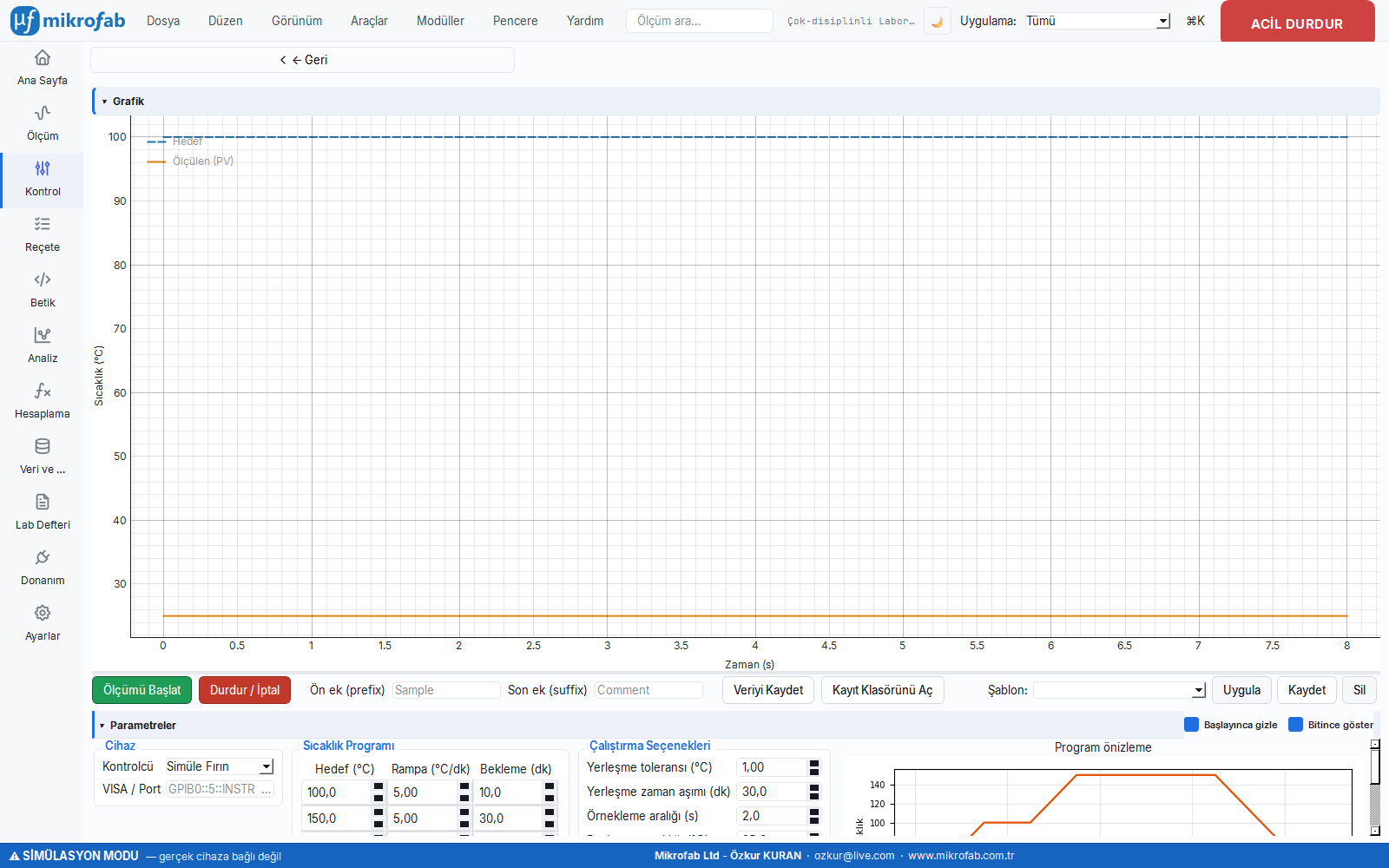Open the Dosya menu
Screen dimensions: 1389x868
[x=163, y=21]
